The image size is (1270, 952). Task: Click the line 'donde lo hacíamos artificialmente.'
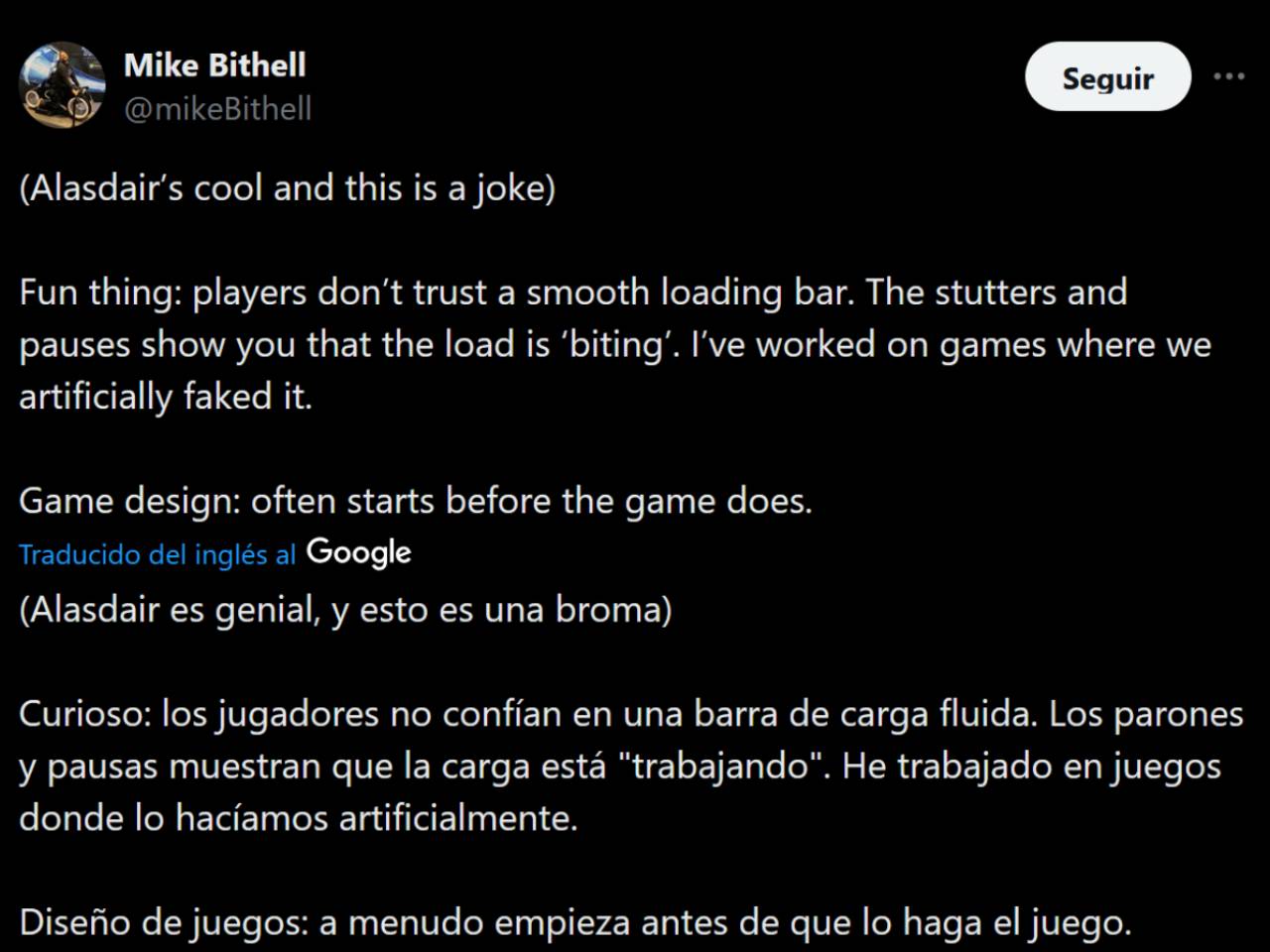299,818
